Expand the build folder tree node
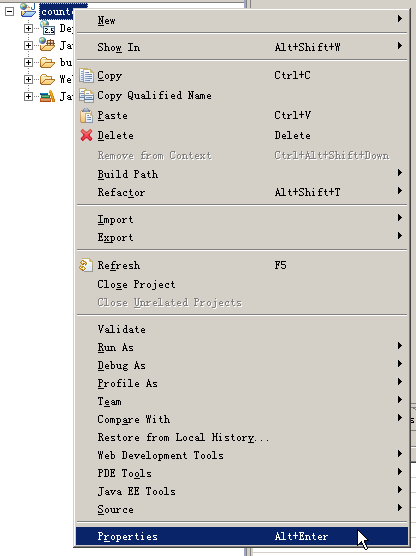Image resolution: width=416 pixels, height=556 pixels. click(x=28, y=62)
